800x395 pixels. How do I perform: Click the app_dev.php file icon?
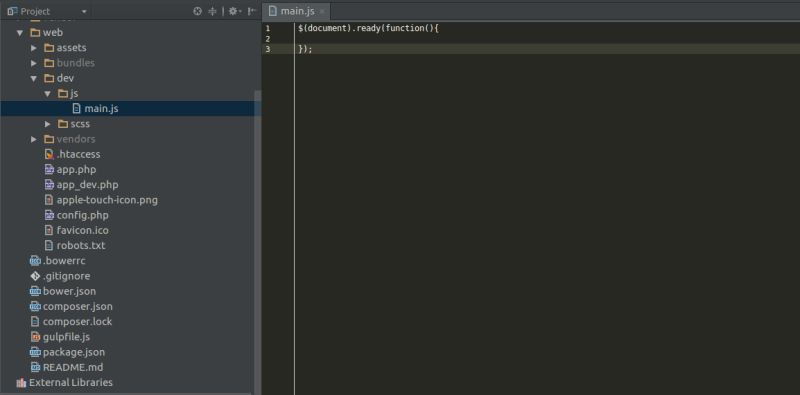(49, 185)
